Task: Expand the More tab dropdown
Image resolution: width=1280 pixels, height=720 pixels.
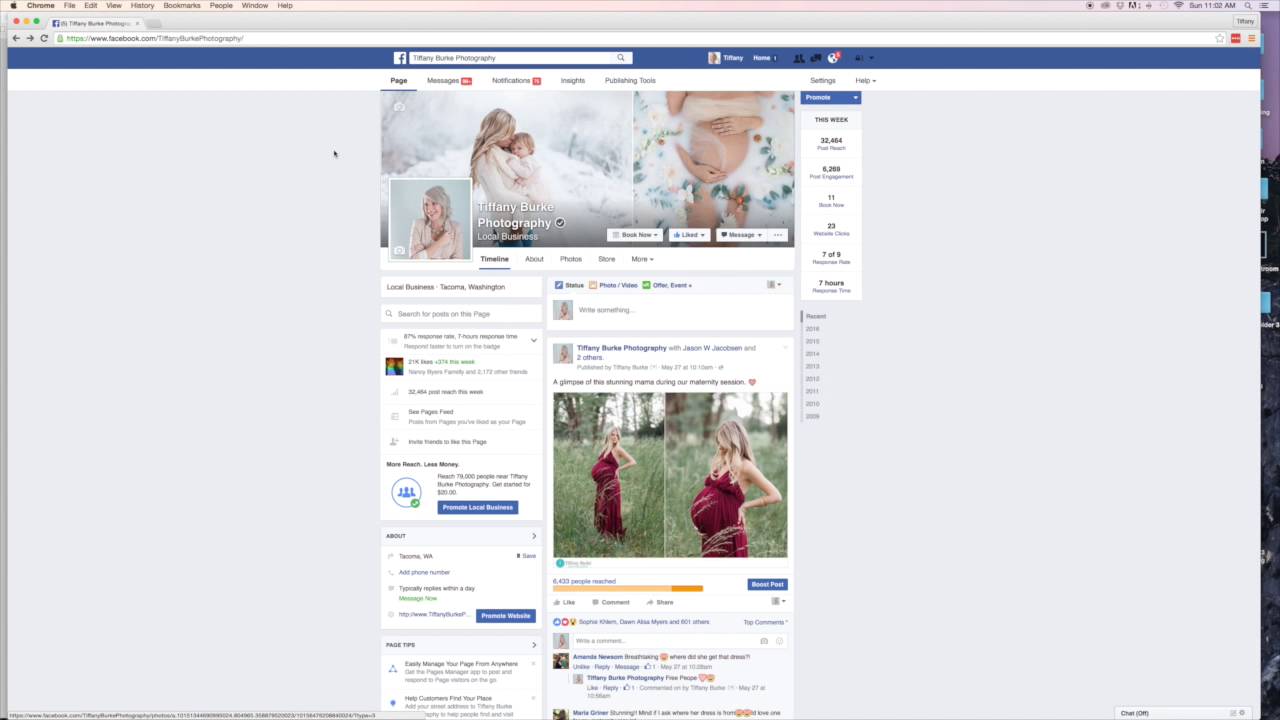Action: coord(642,259)
